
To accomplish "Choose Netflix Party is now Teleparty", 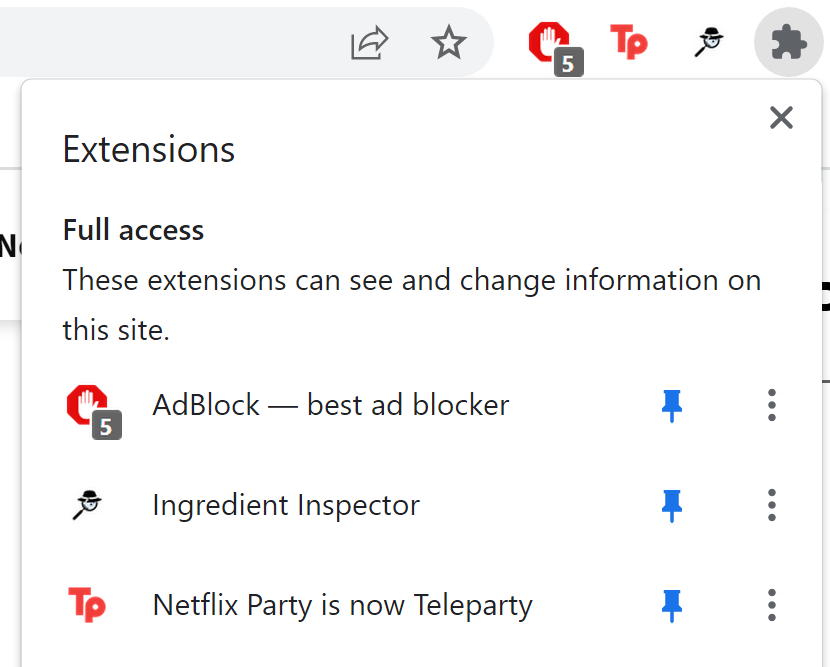I will [x=342, y=605].
